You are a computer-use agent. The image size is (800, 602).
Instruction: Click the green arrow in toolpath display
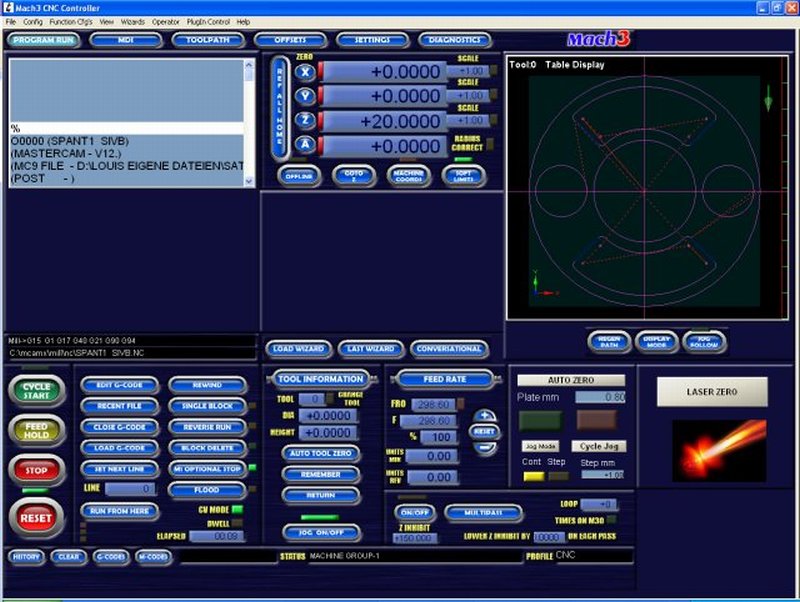click(x=768, y=98)
